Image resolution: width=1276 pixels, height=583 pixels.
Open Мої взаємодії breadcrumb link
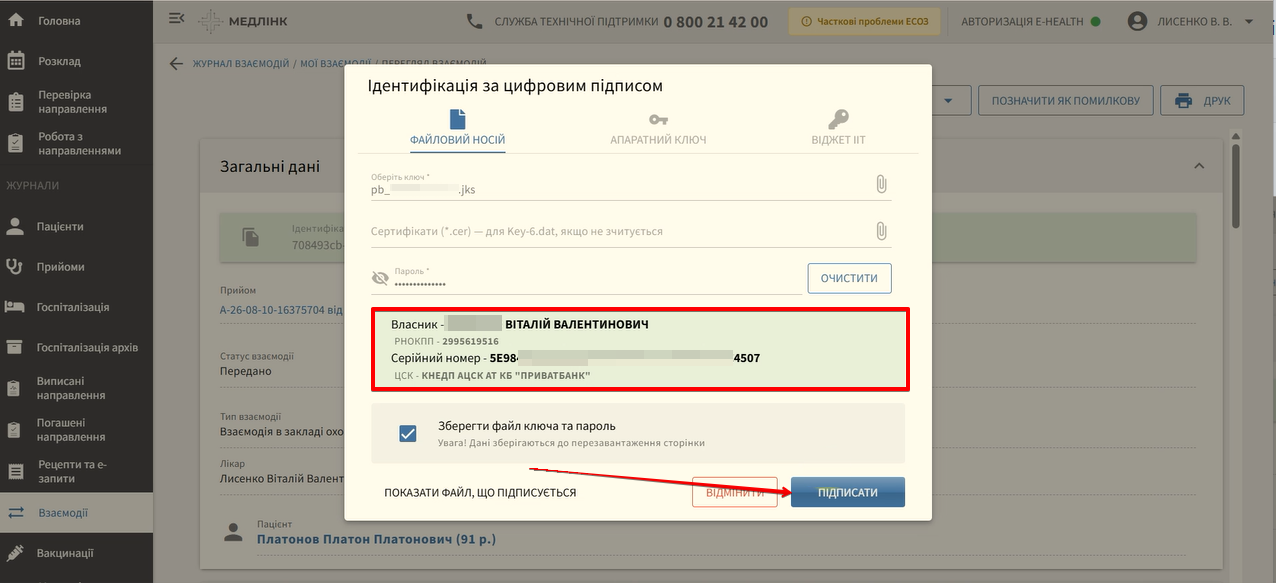coord(336,63)
